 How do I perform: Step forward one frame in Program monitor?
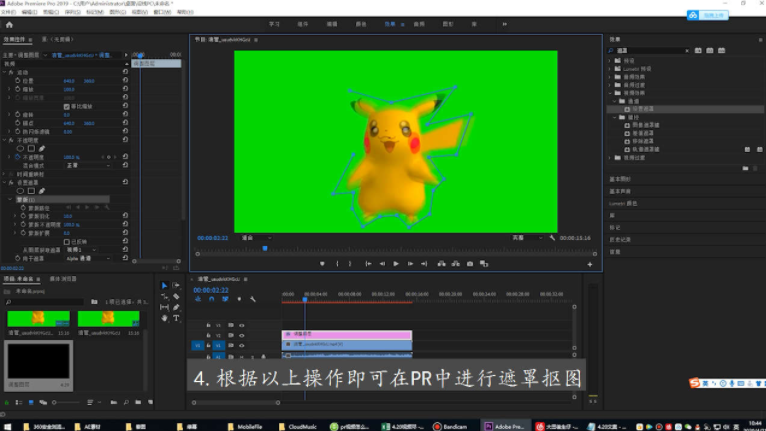click(x=410, y=264)
